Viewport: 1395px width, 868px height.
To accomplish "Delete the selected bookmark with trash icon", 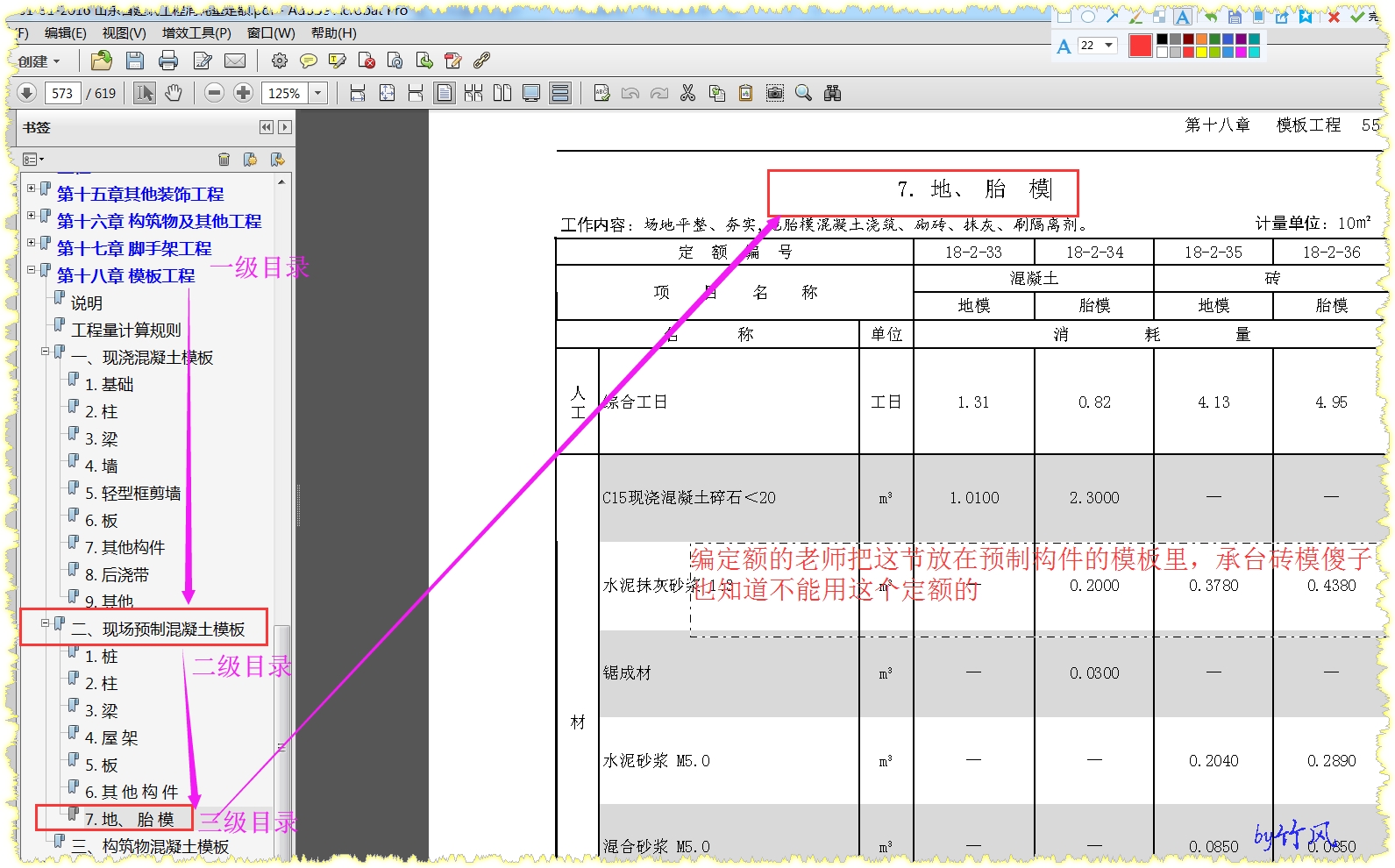I will tap(224, 159).
